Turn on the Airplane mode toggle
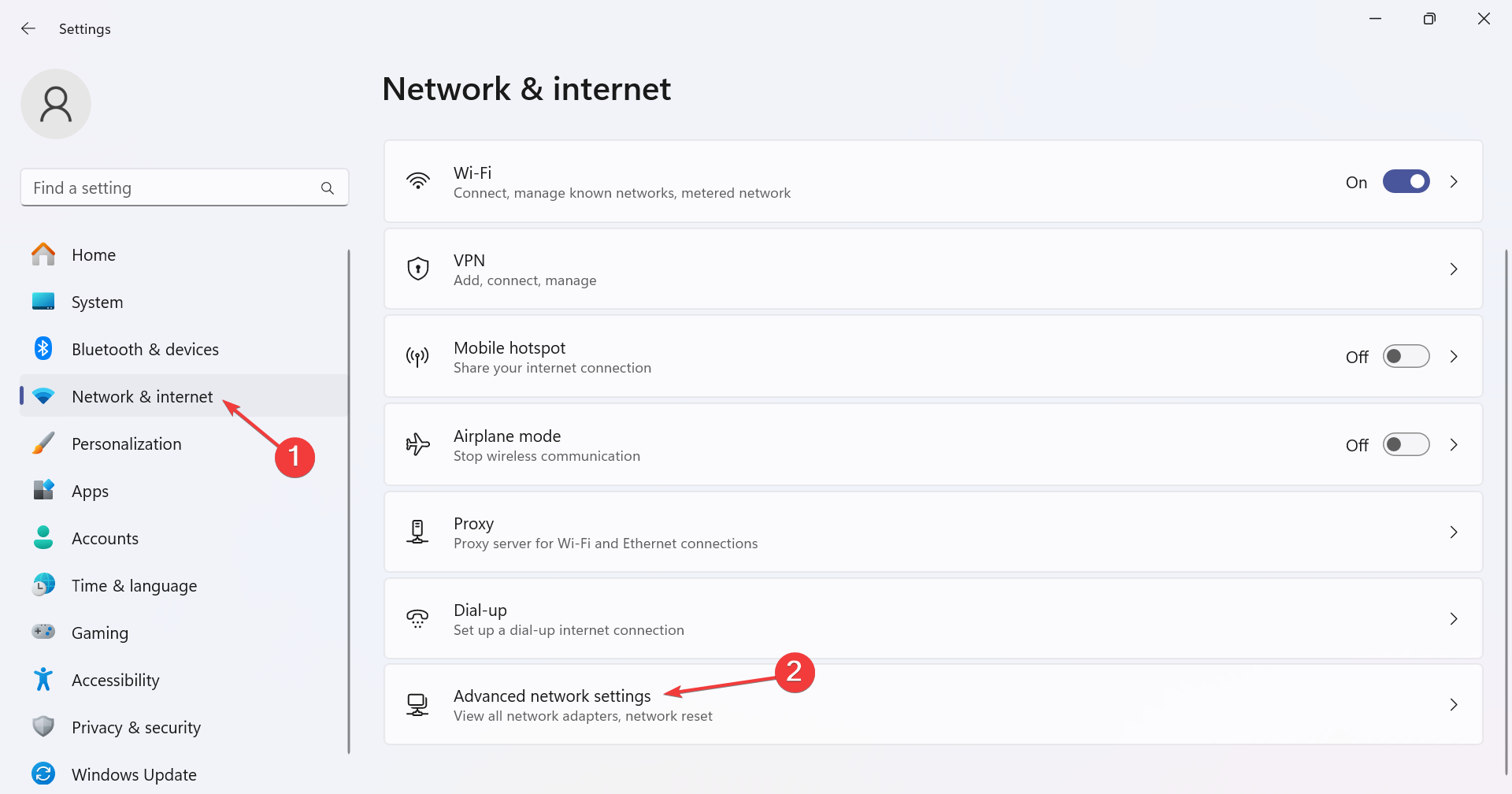Image resolution: width=1512 pixels, height=794 pixels. pos(1406,445)
